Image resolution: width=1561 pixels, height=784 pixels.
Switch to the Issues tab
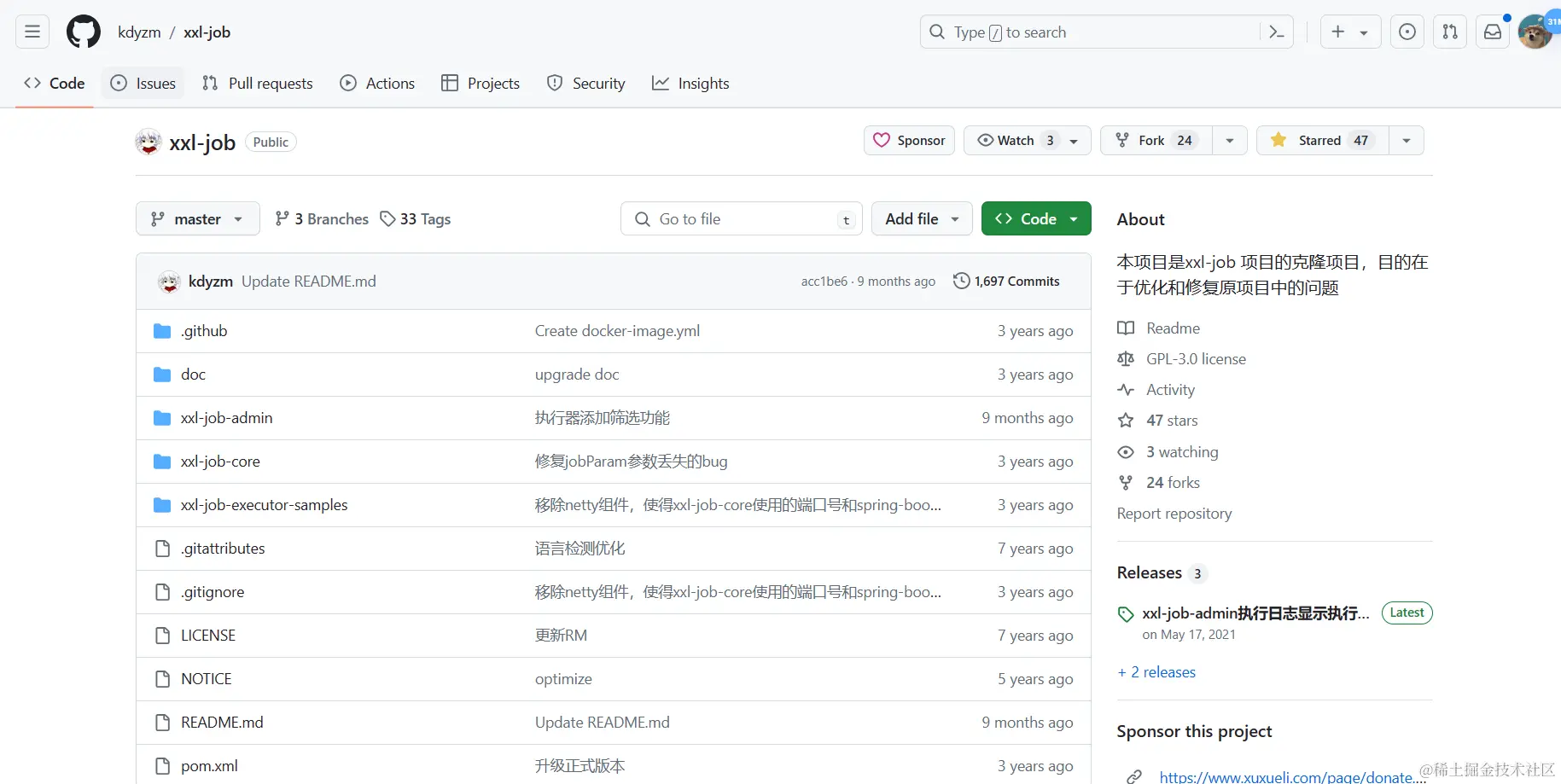143,84
